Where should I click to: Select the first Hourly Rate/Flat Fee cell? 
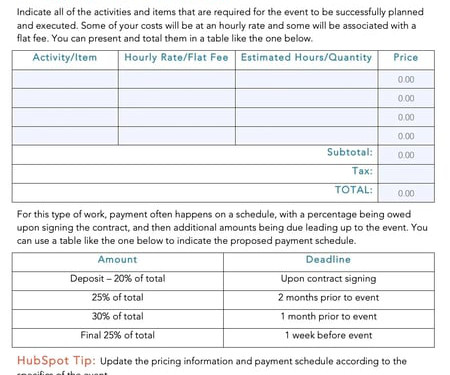click(177, 79)
